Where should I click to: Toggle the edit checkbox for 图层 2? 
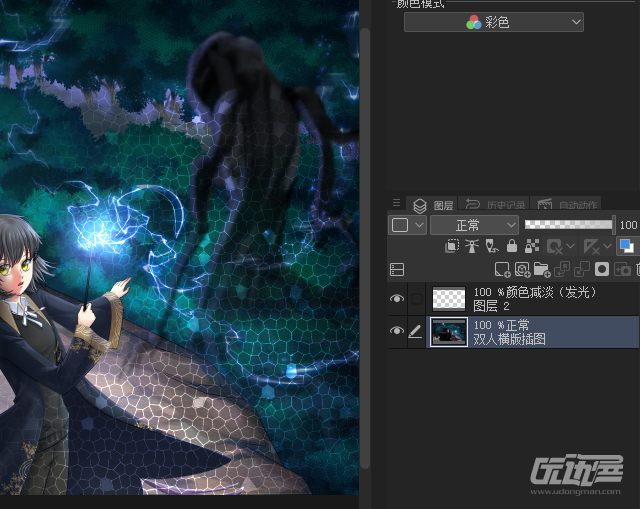click(x=417, y=299)
